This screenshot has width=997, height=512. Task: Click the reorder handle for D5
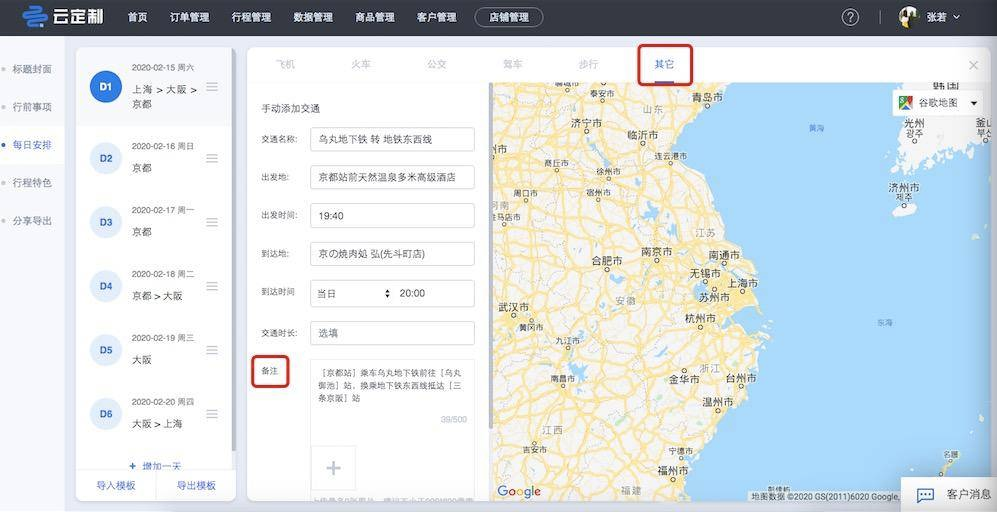pyautogui.click(x=212, y=350)
